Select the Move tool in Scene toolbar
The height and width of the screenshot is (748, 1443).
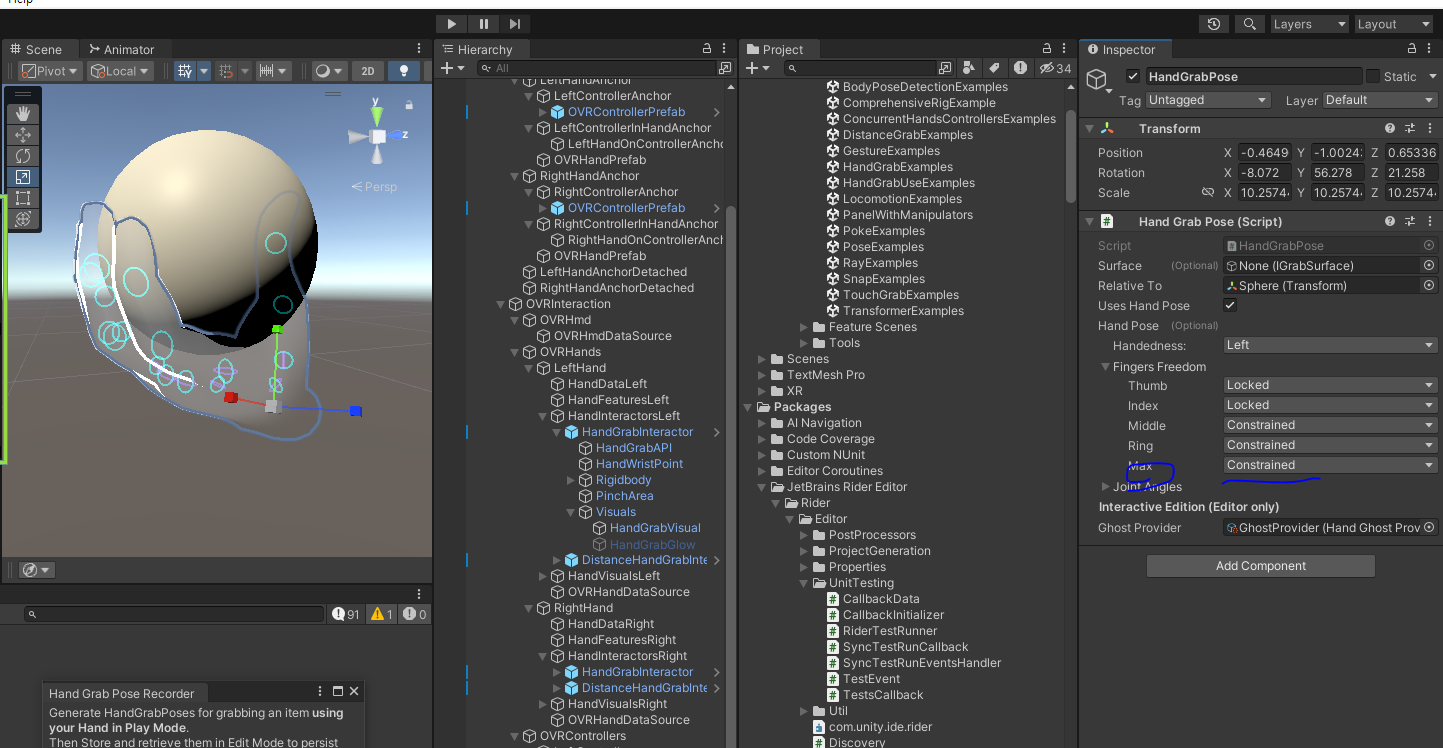(x=23, y=135)
